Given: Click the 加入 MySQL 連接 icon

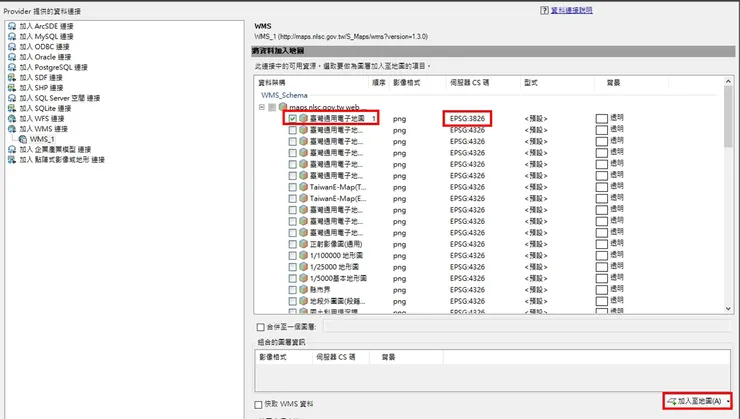Looking at the screenshot, I should point(12,36).
